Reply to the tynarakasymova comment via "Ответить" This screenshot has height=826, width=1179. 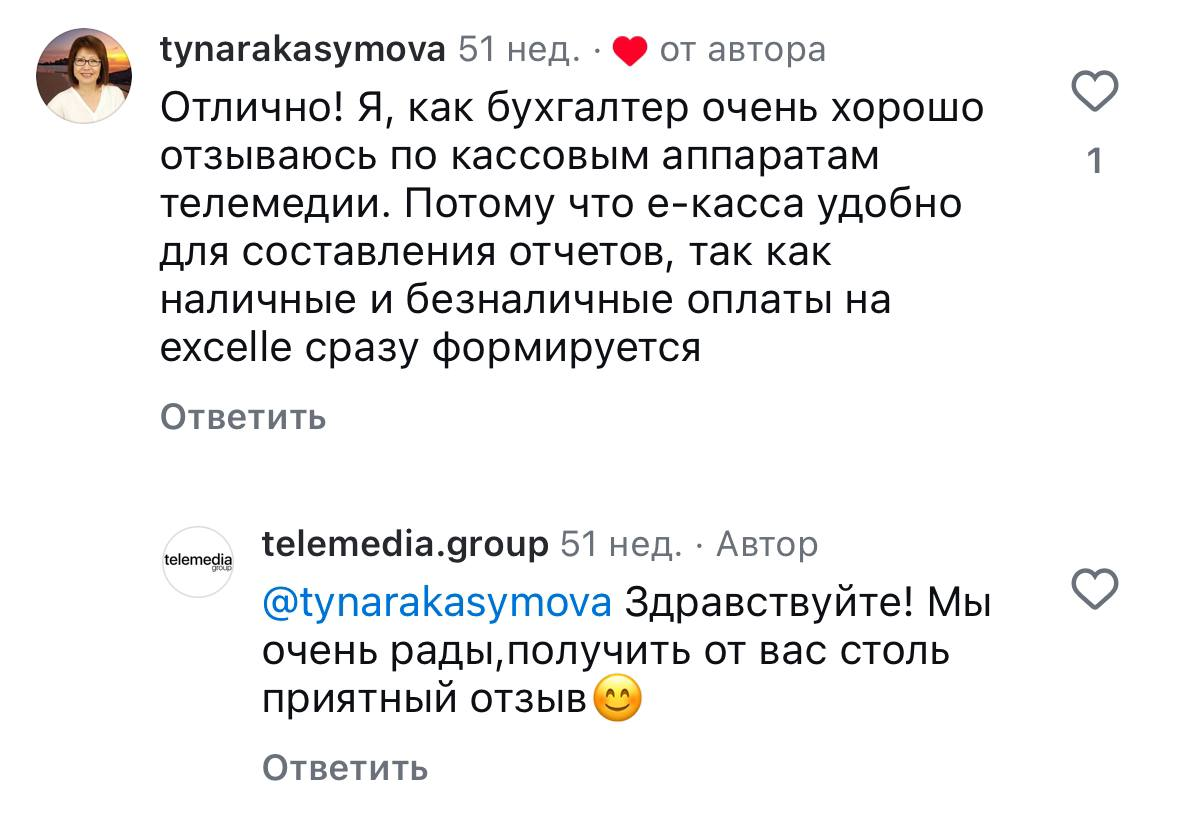(x=243, y=416)
